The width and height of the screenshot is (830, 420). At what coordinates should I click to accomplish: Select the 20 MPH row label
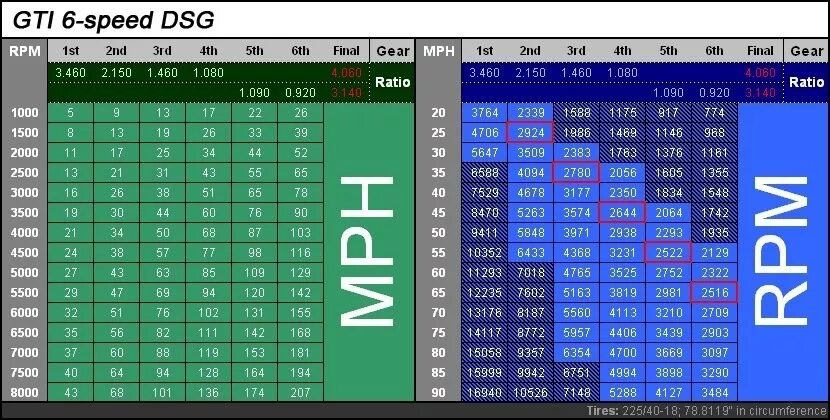[x=438, y=113]
